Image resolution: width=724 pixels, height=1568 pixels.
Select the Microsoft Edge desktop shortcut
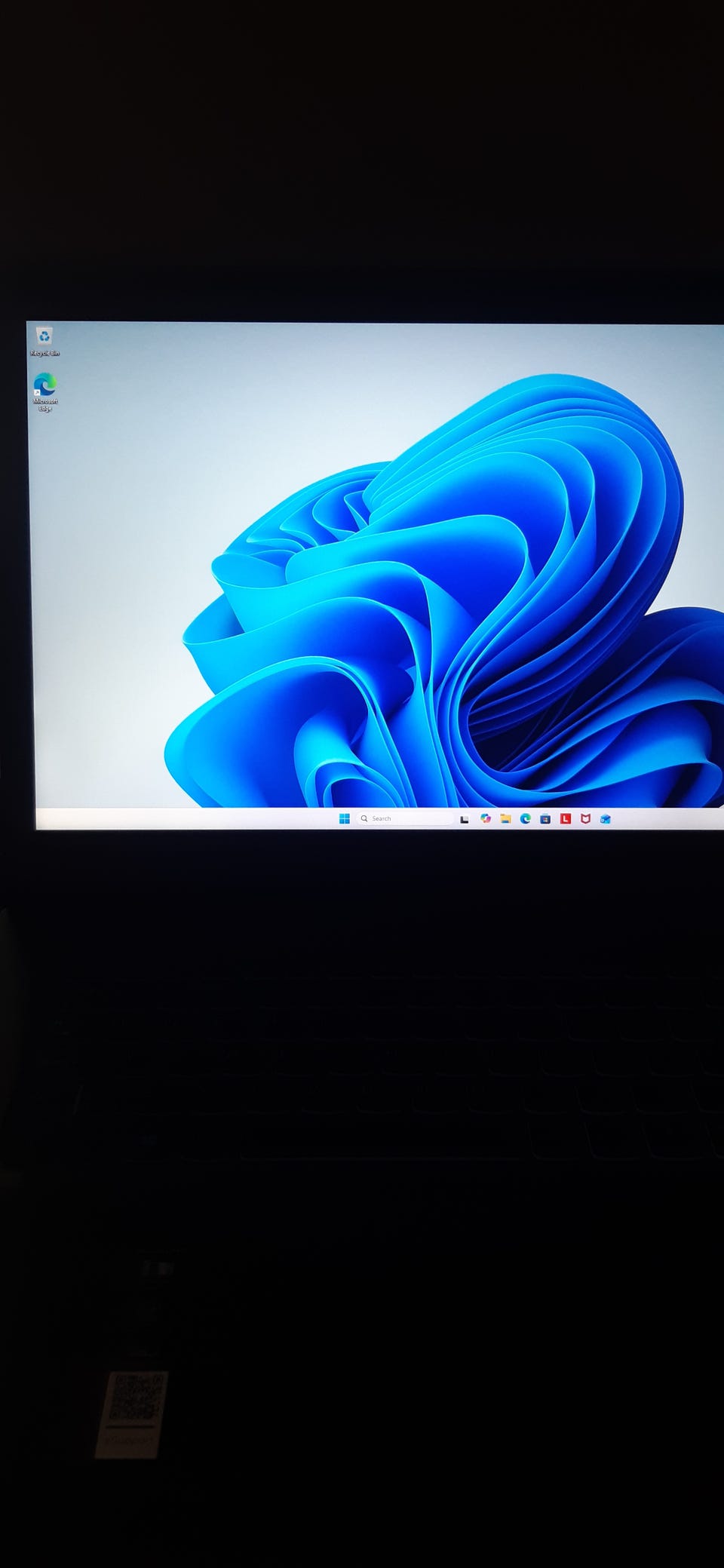coord(45,391)
